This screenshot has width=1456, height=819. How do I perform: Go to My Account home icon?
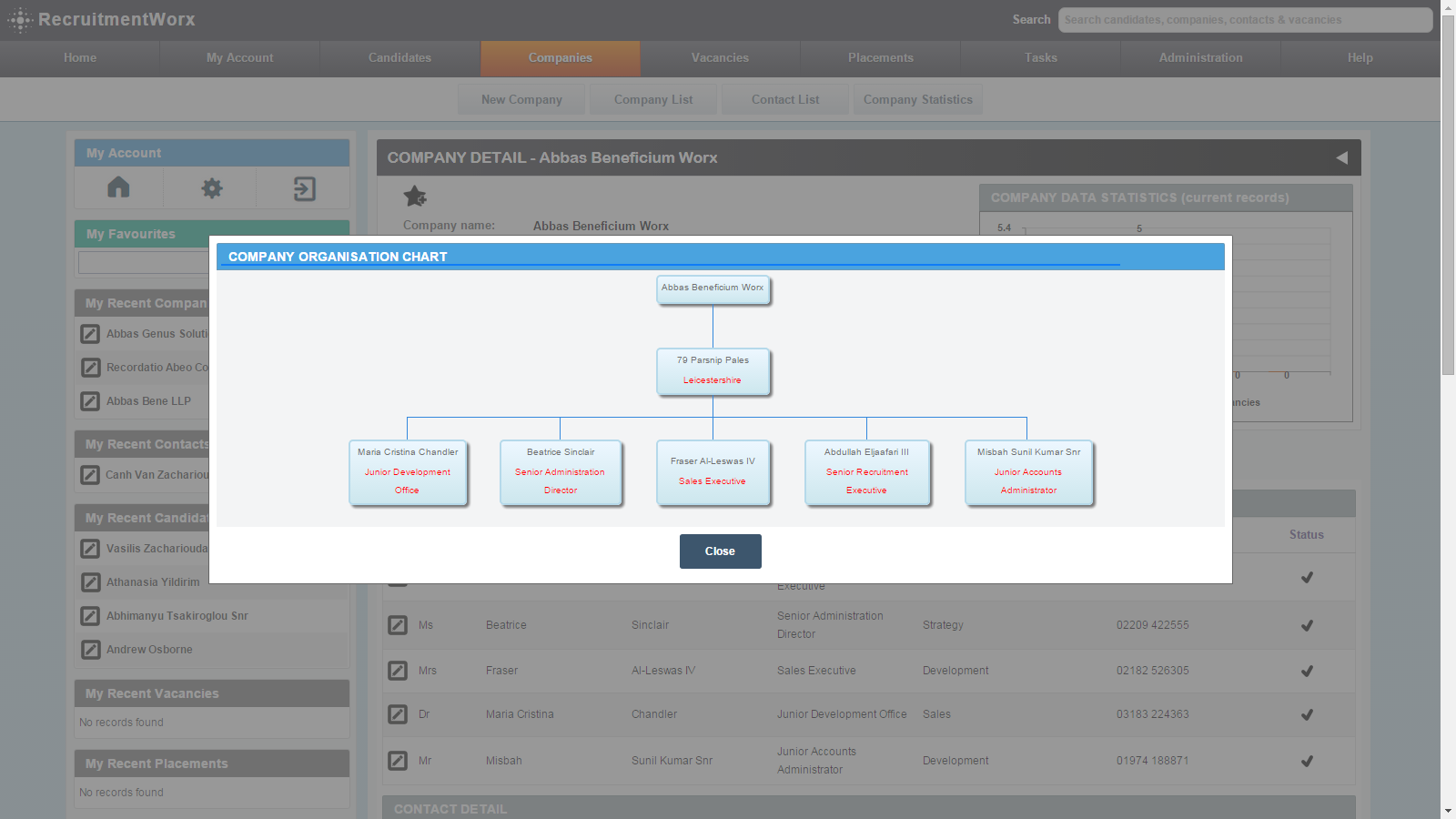(x=118, y=187)
